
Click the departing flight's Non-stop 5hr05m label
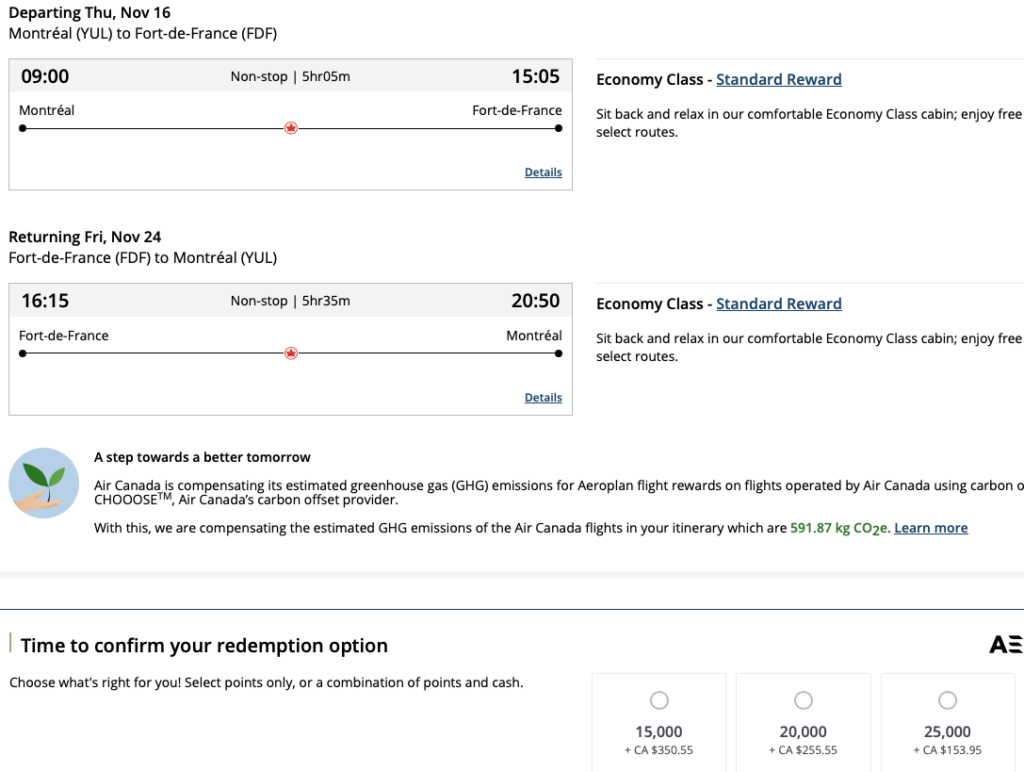tap(290, 77)
